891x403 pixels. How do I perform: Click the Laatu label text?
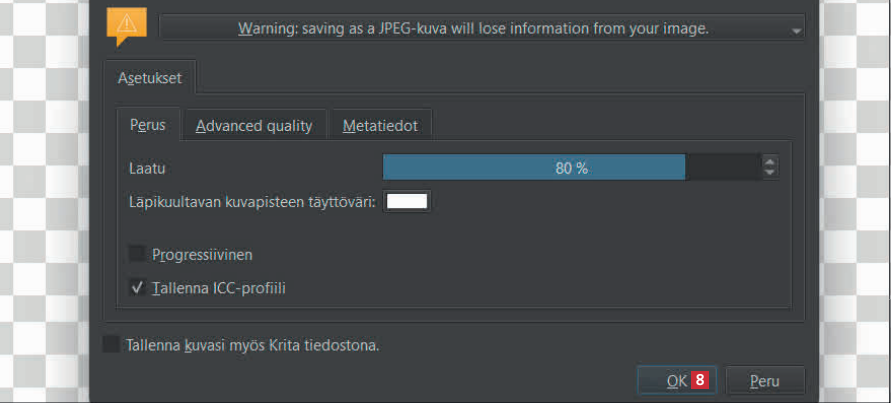pyautogui.click(x=147, y=168)
